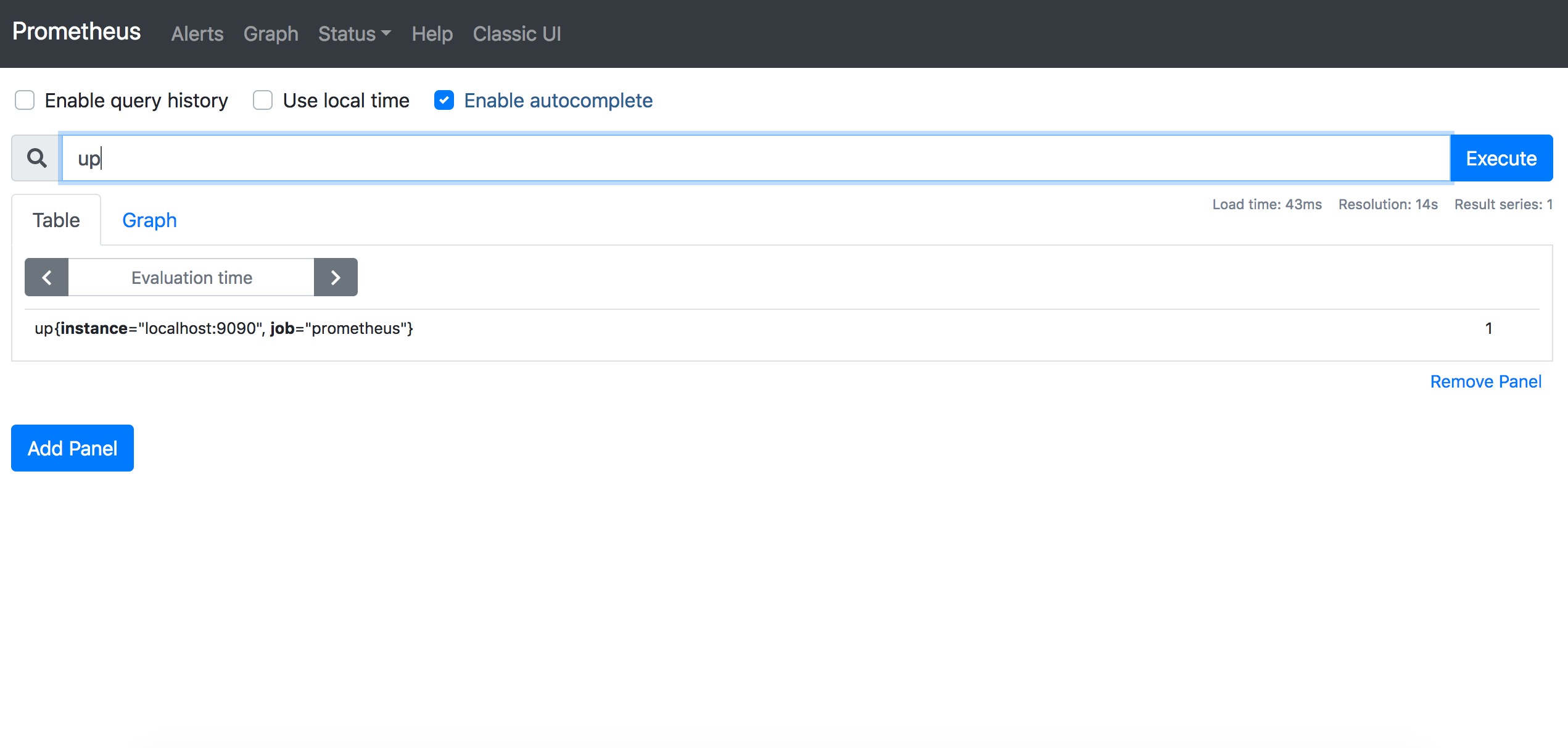Click the up{instance="localhost:9090"} result row
Viewport: 1568px width, 748px height.
pyautogui.click(x=224, y=328)
